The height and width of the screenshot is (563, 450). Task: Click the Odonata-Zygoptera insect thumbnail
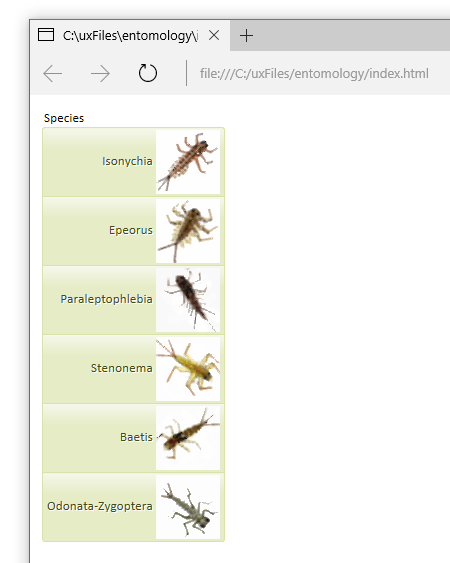tap(188, 507)
